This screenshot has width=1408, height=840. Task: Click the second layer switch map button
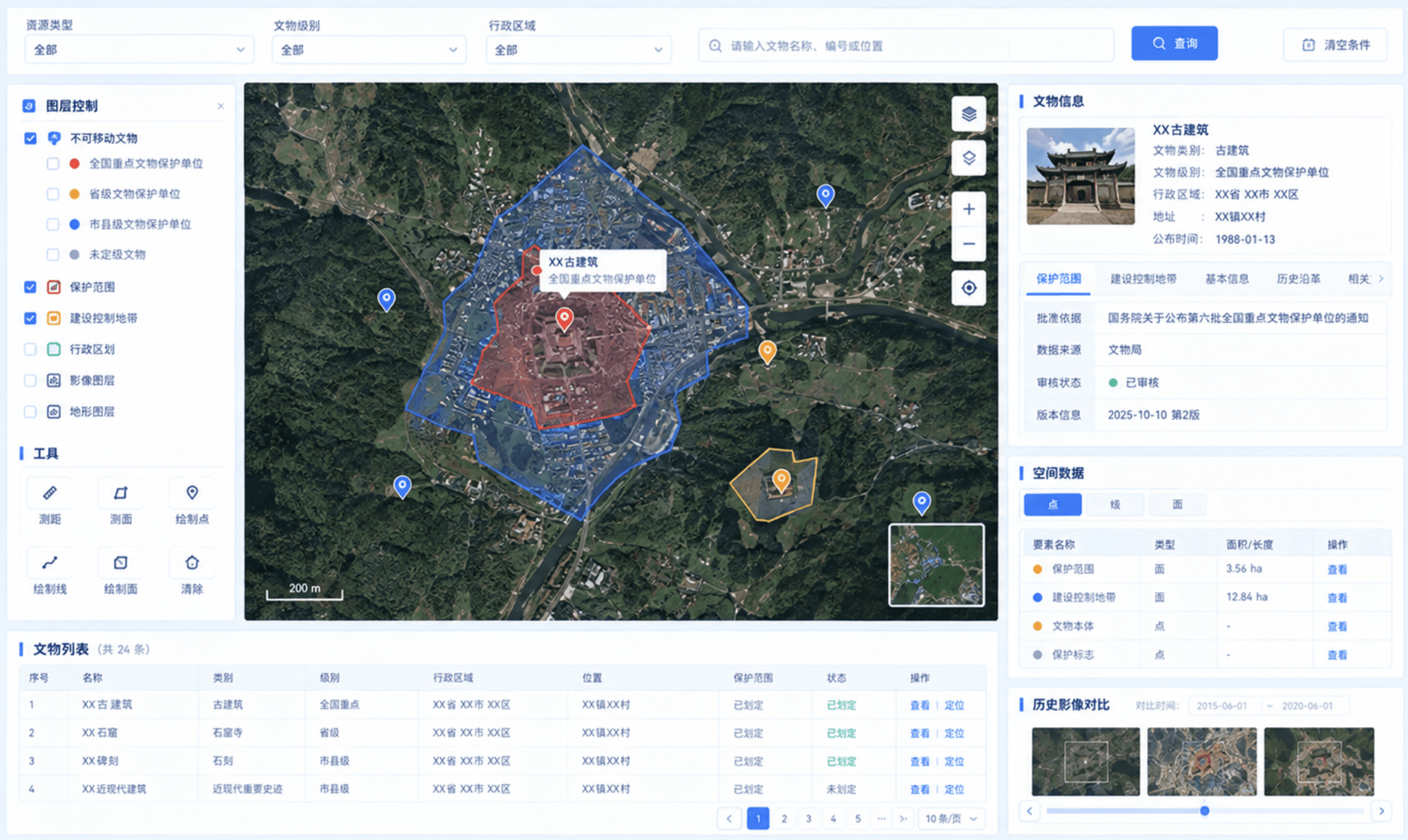tap(969, 158)
